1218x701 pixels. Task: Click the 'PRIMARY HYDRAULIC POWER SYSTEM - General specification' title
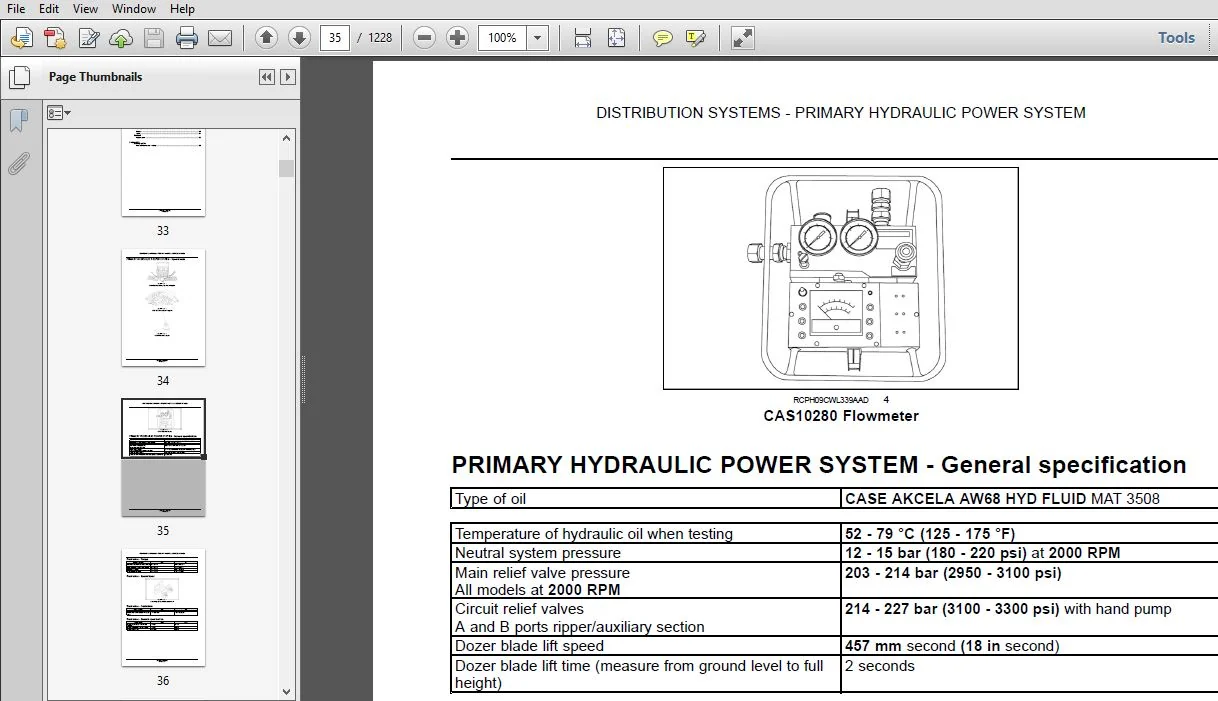click(x=819, y=465)
